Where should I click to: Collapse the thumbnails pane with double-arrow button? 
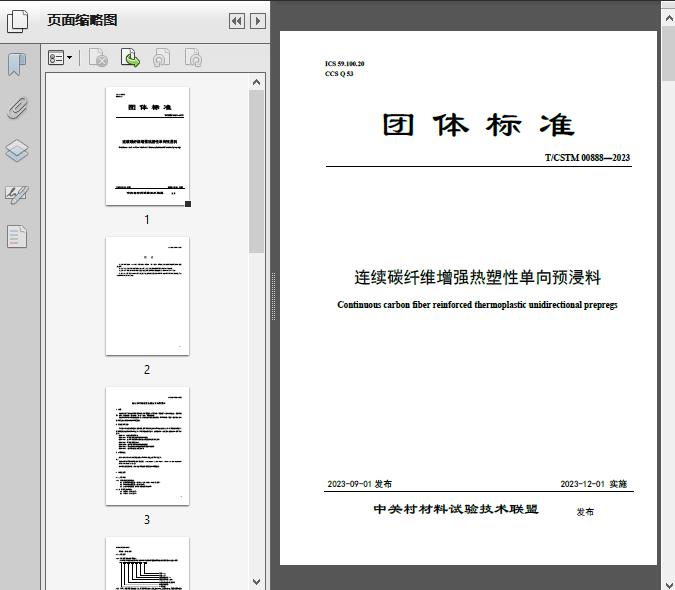[237, 21]
